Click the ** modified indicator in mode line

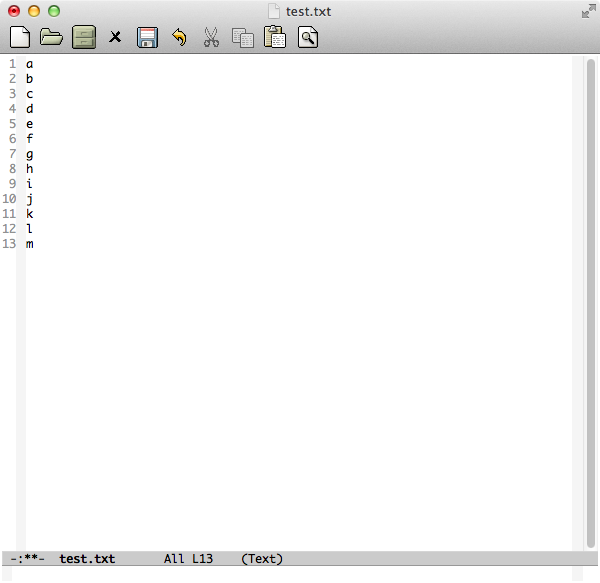(x=30, y=558)
